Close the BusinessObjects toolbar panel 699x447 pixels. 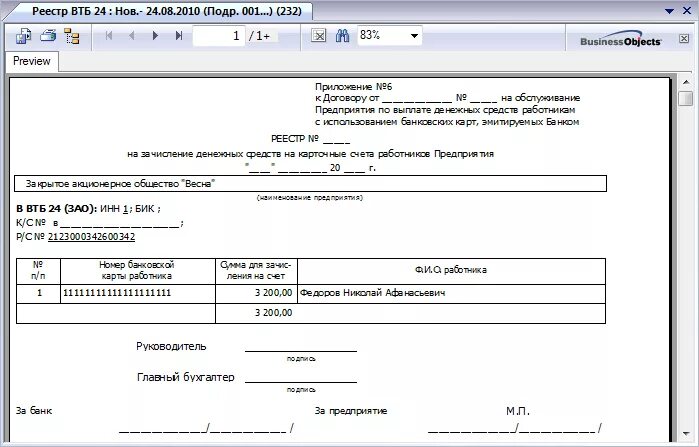[x=684, y=38]
